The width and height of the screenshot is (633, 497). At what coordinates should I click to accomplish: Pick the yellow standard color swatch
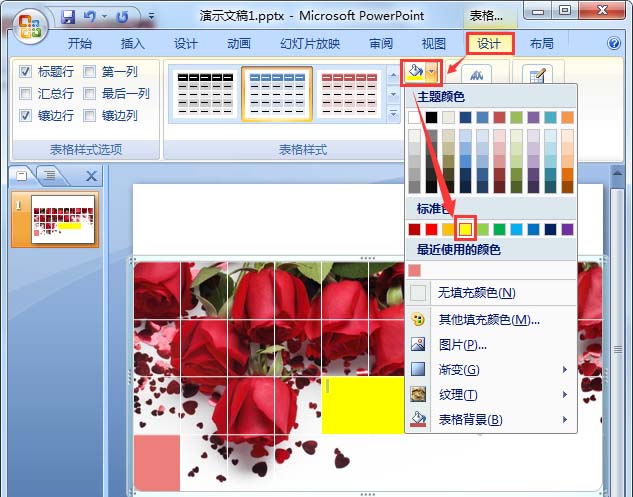point(465,229)
